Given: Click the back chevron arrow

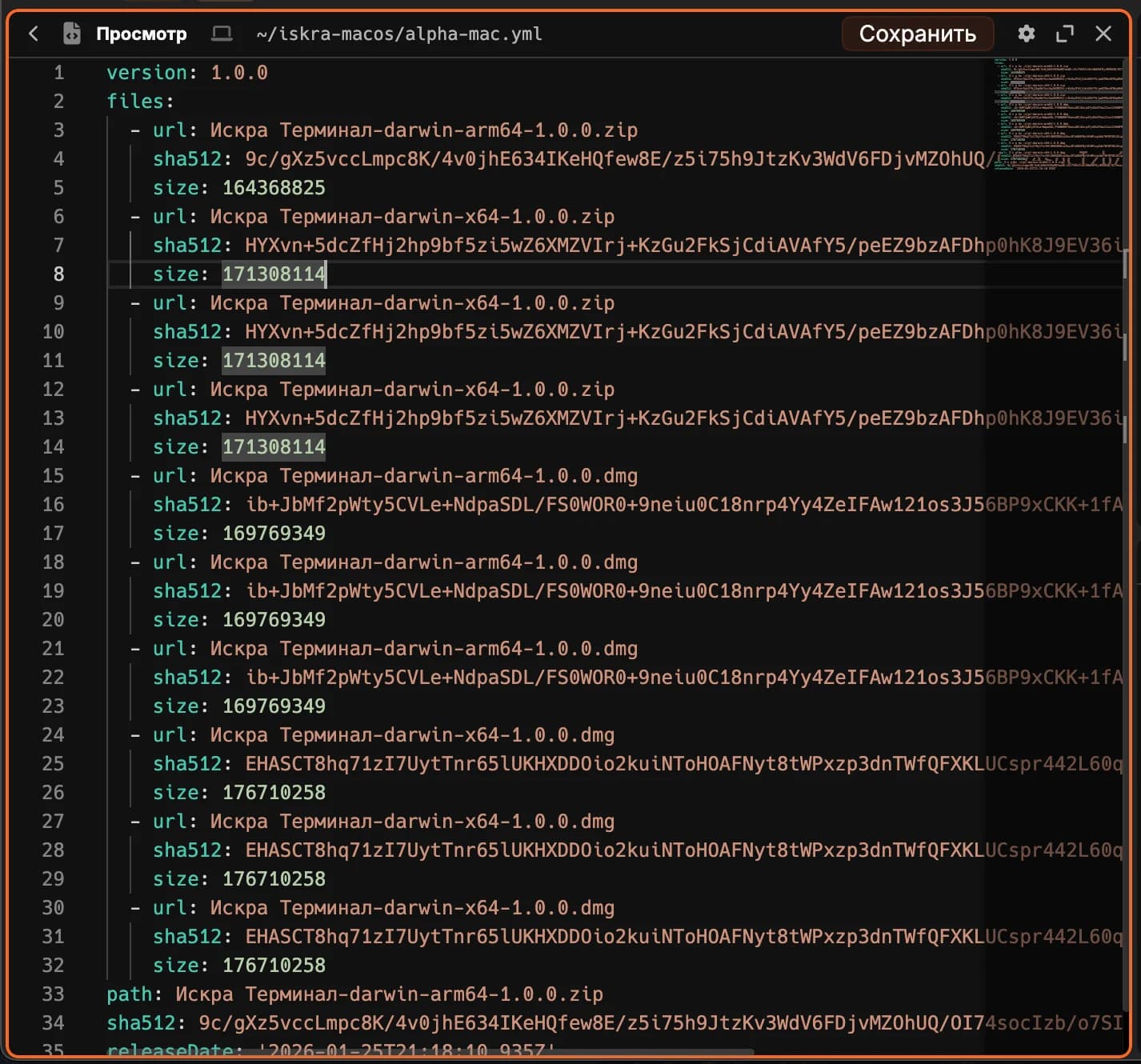Looking at the screenshot, I should point(34,34).
